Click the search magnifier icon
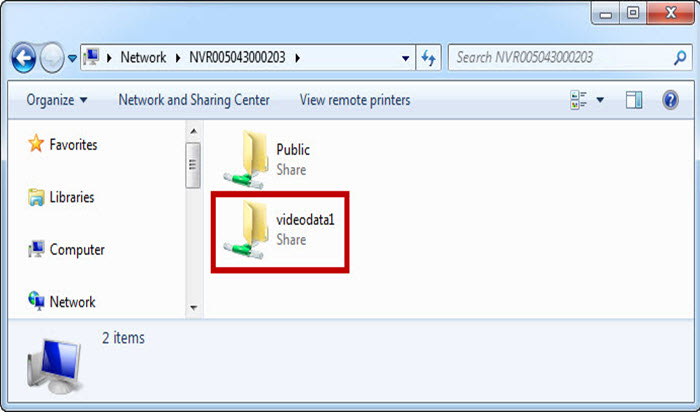The image size is (700, 413). [680, 57]
